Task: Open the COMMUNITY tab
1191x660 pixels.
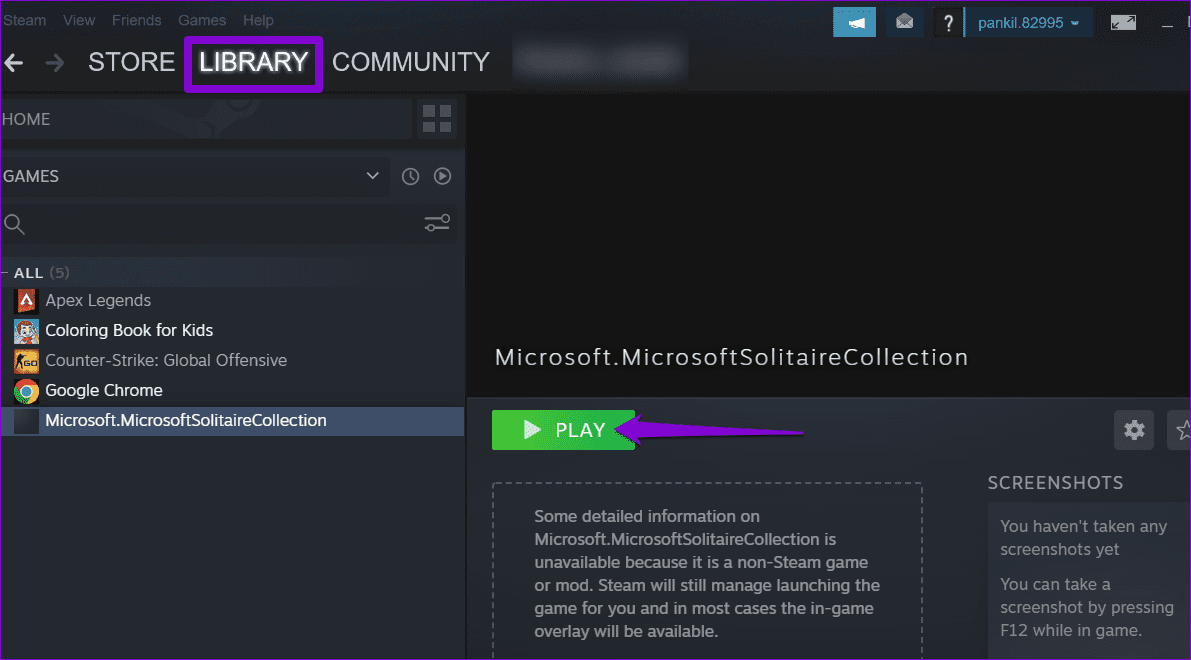Action: pyautogui.click(x=411, y=62)
